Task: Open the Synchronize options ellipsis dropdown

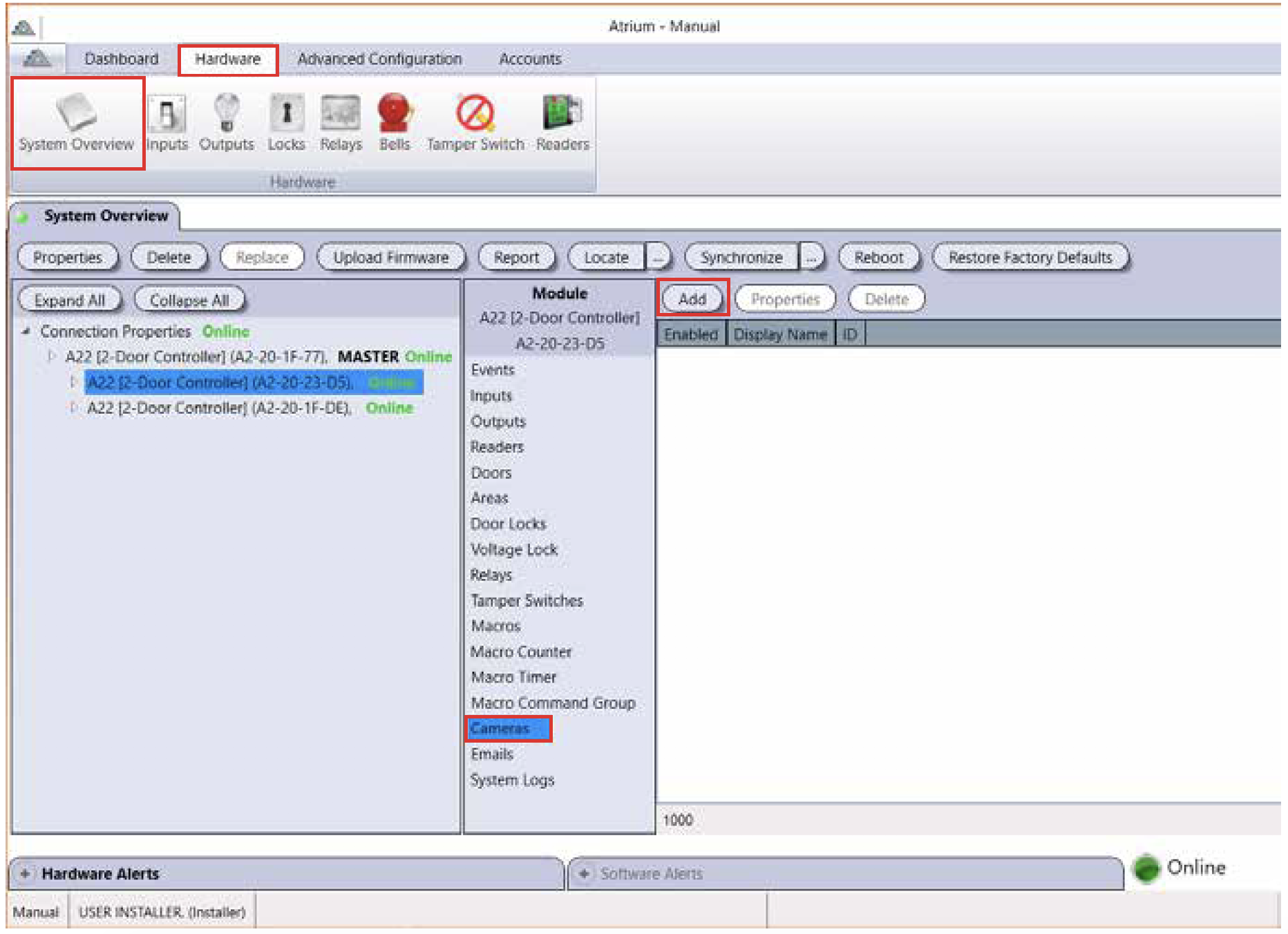Action: (812, 258)
